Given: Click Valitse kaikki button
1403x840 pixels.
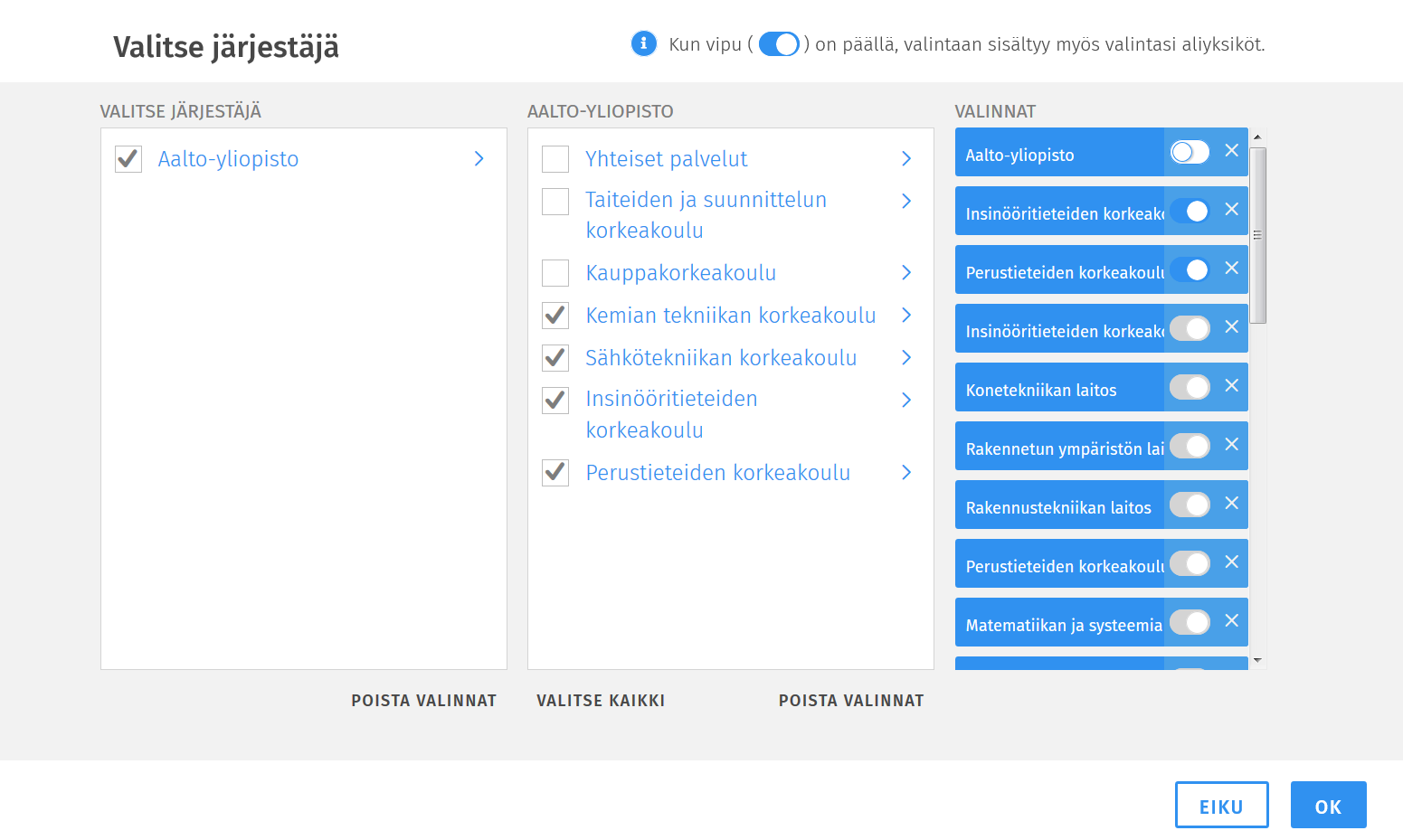Looking at the screenshot, I should tap(601, 701).
